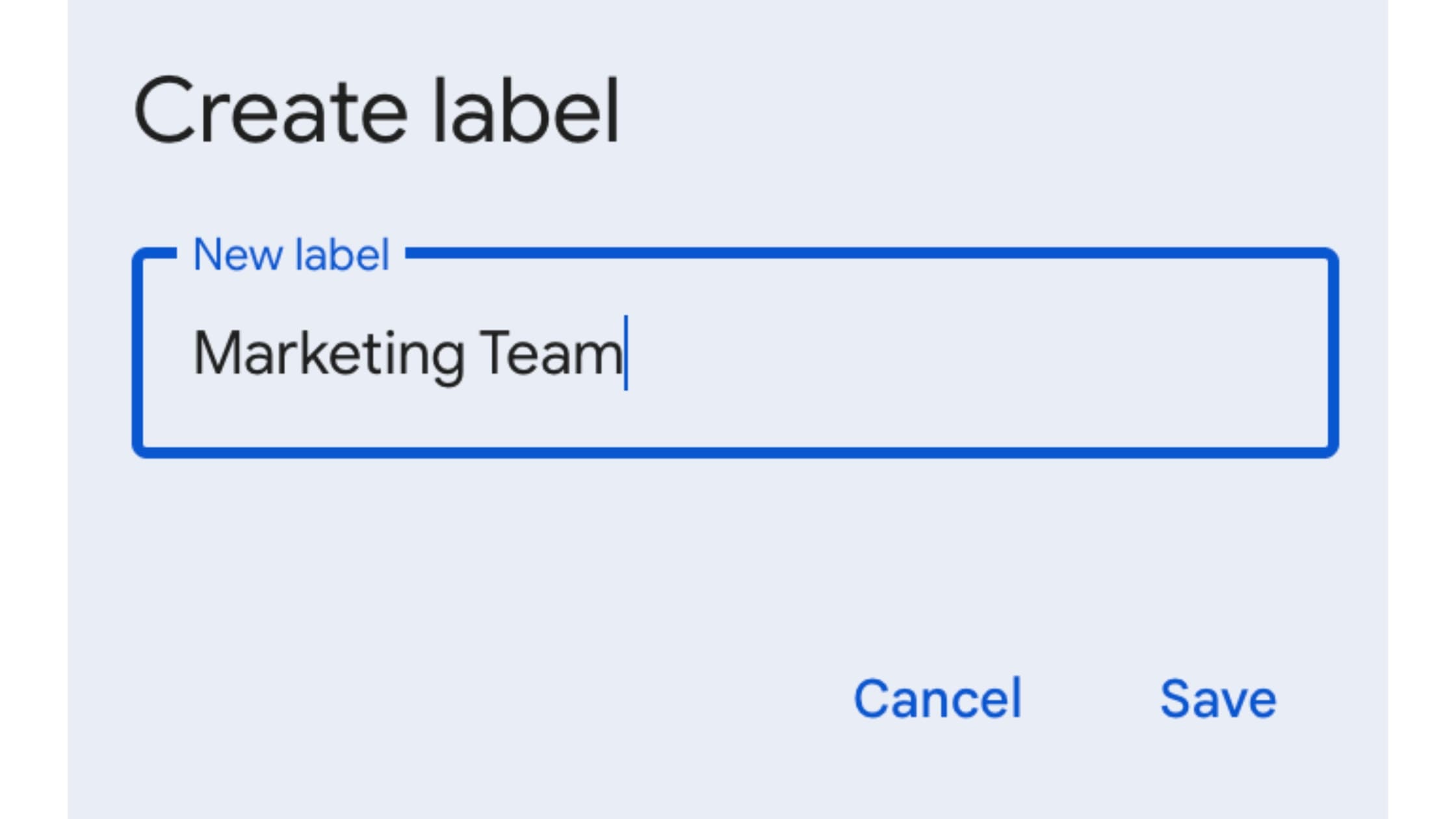The height and width of the screenshot is (819, 1456).
Task: Click the word "label" in the heading
Action: tap(525, 110)
